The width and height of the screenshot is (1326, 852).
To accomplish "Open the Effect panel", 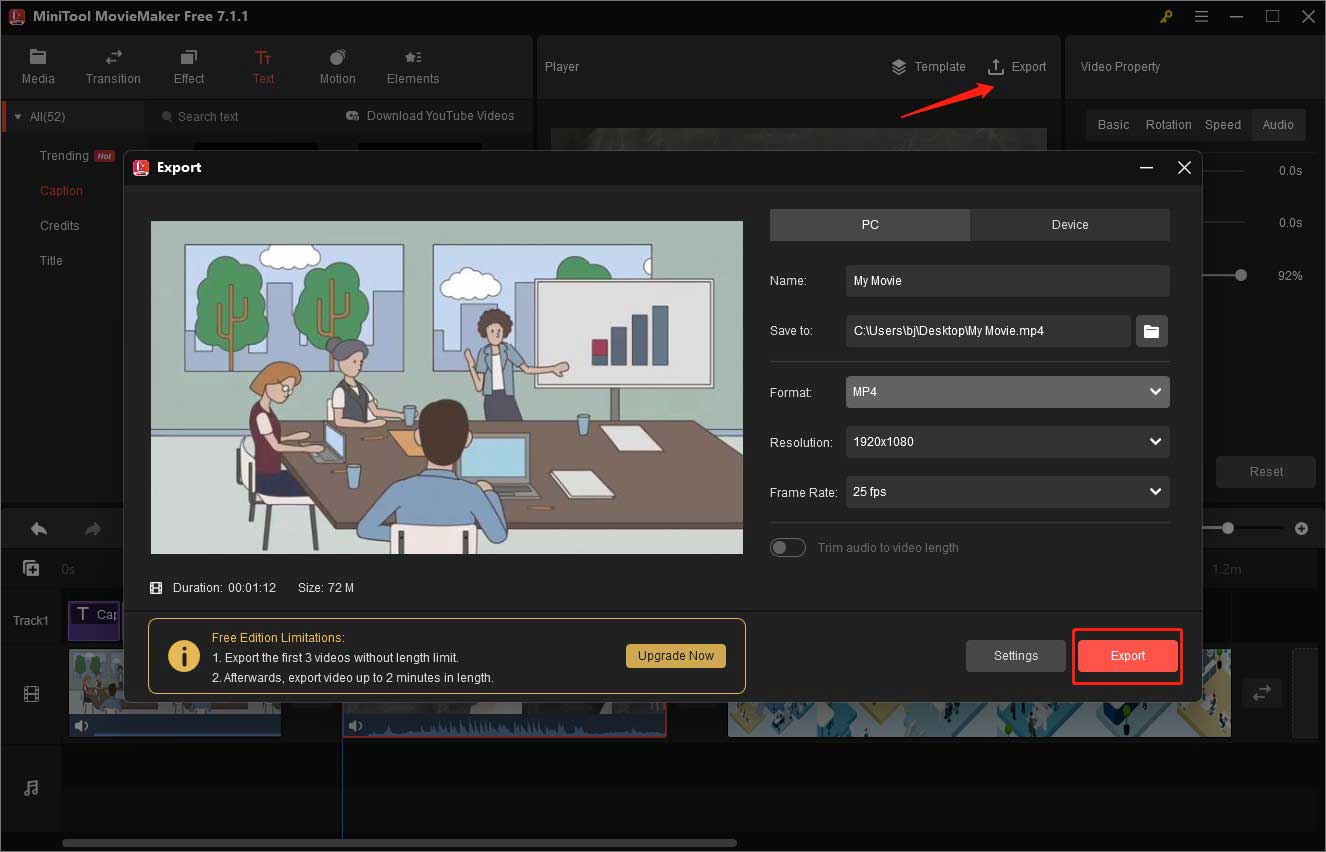I will point(188,66).
